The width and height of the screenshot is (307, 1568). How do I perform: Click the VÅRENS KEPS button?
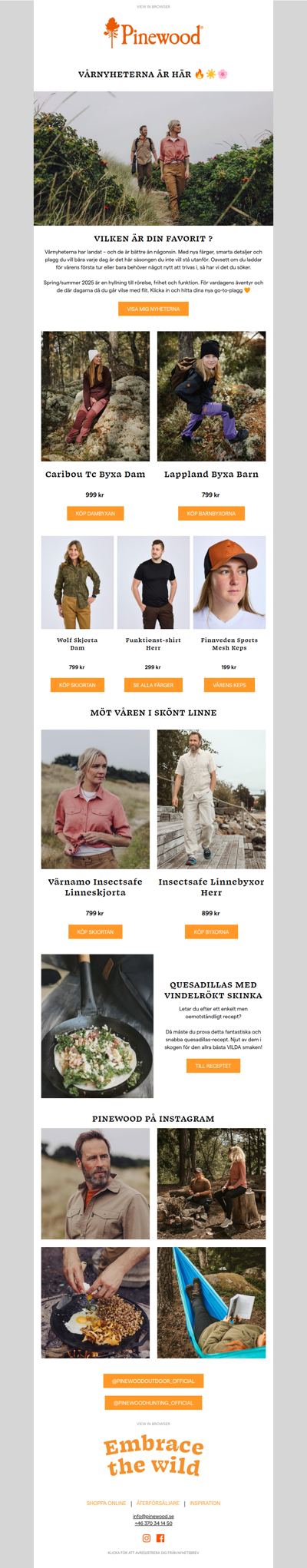tap(229, 684)
